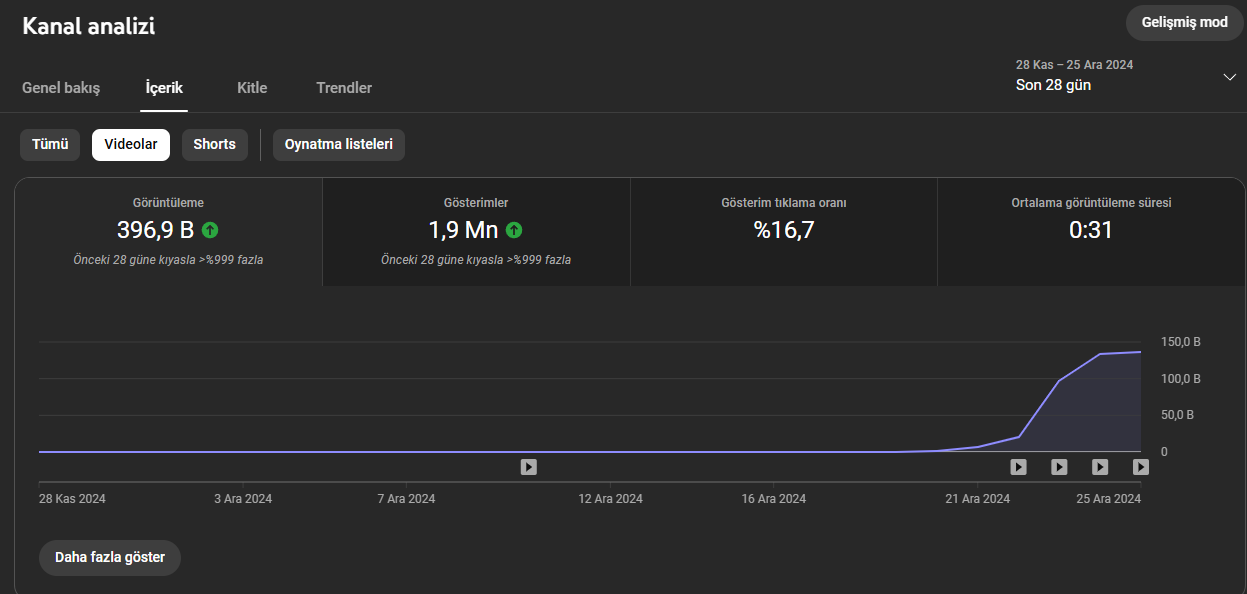Image resolution: width=1247 pixels, height=594 pixels.
Task: Open the last video marker at chart's right end
Action: 1140,466
